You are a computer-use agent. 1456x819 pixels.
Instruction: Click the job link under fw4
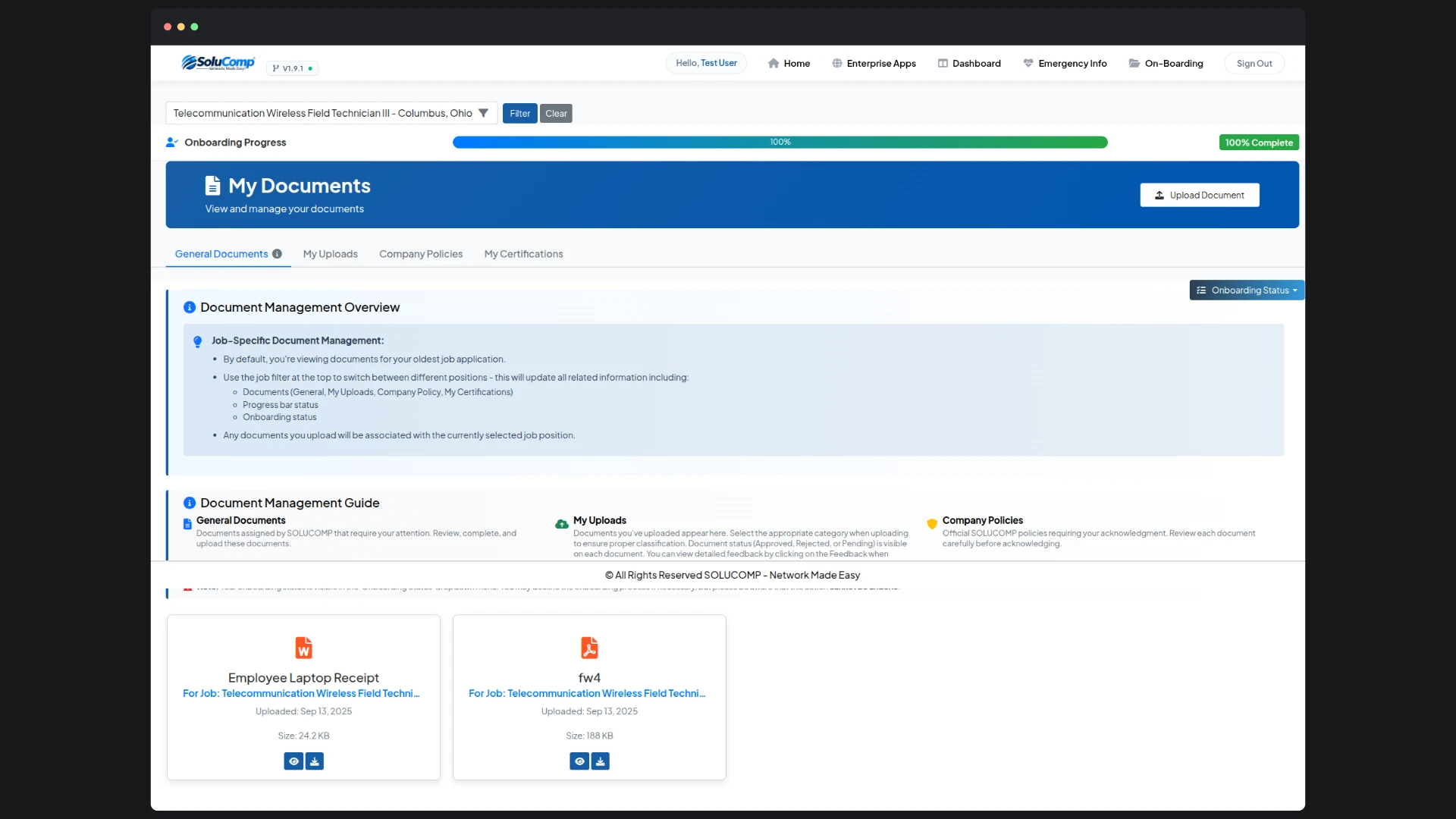[x=587, y=694]
